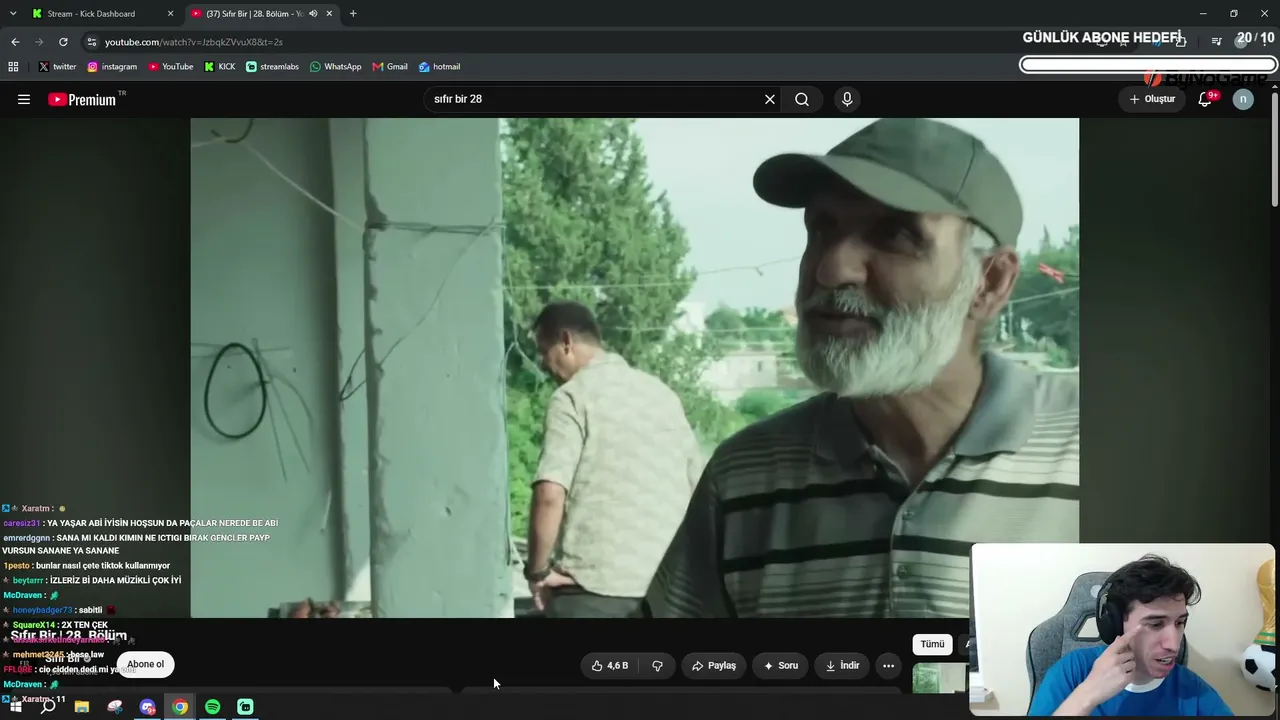Go back with the browser back arrow
This screenshot has width=1280, height=720.
[15, 42]
